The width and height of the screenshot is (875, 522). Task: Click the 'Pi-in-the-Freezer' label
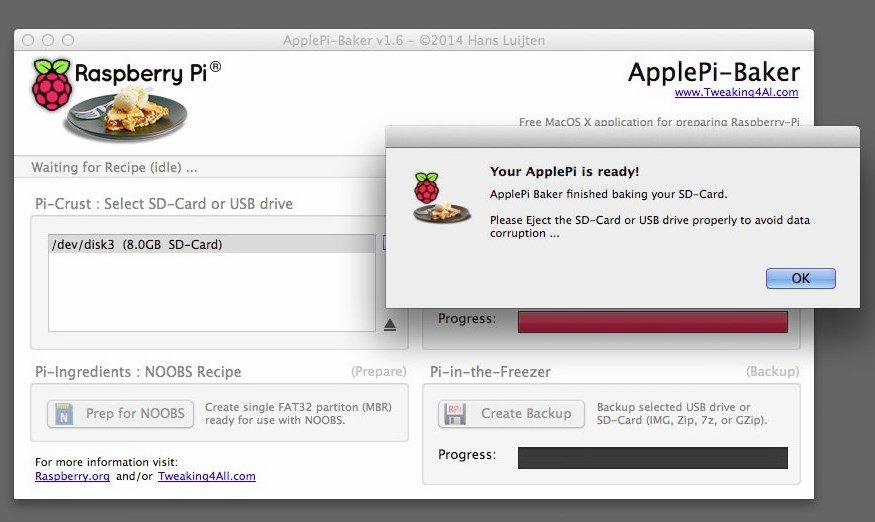point(490,372)
